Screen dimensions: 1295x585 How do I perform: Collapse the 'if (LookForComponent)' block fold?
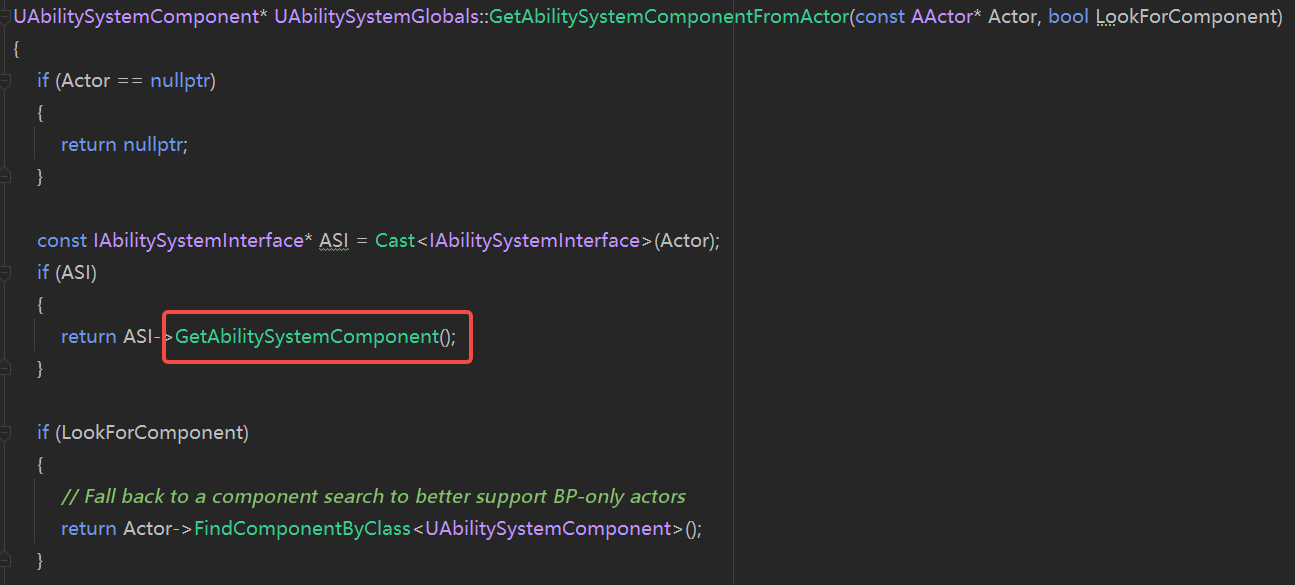(x=5, y=433)
